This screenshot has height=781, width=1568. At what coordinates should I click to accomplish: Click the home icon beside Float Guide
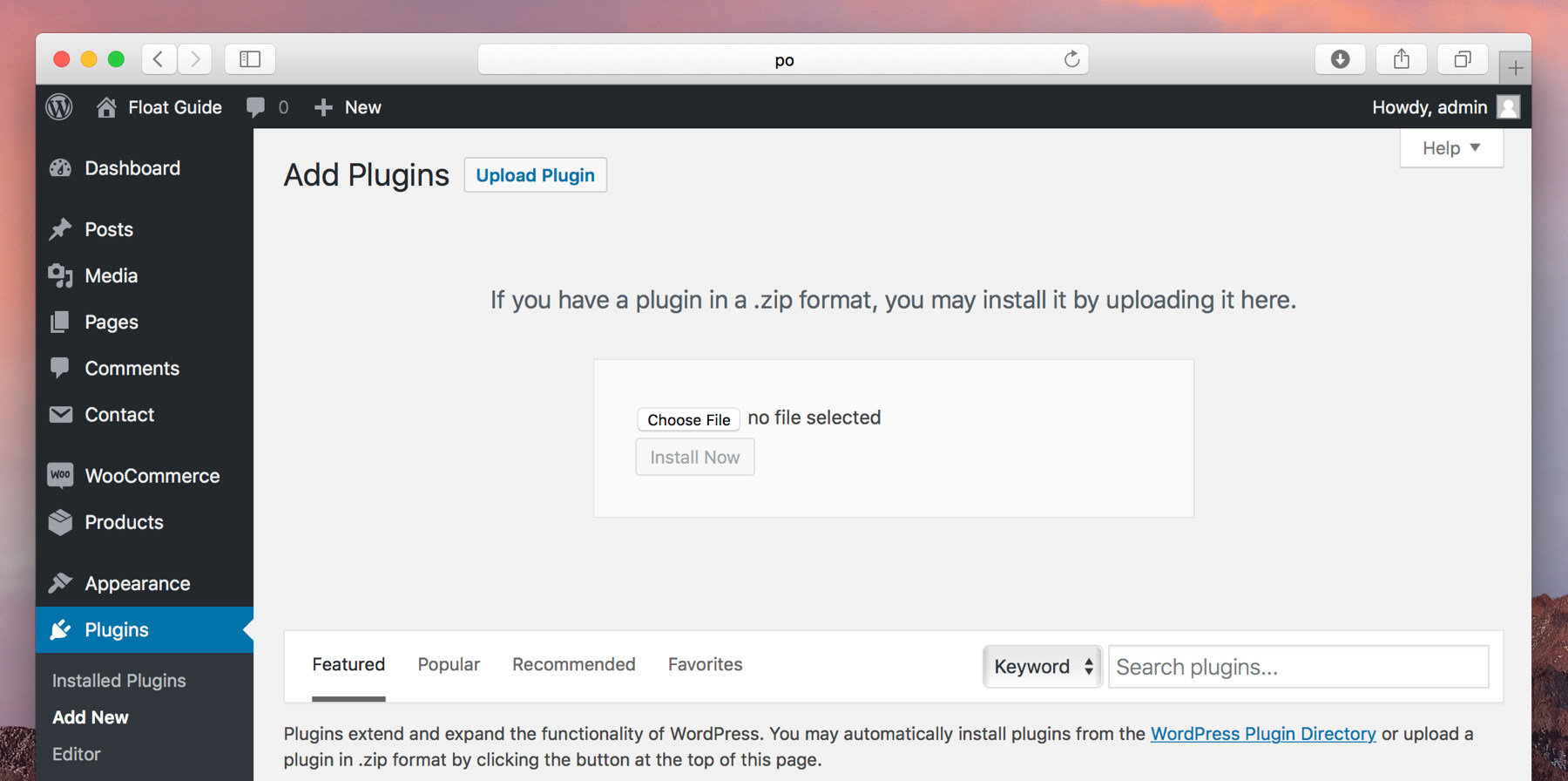tap(106, 107)
